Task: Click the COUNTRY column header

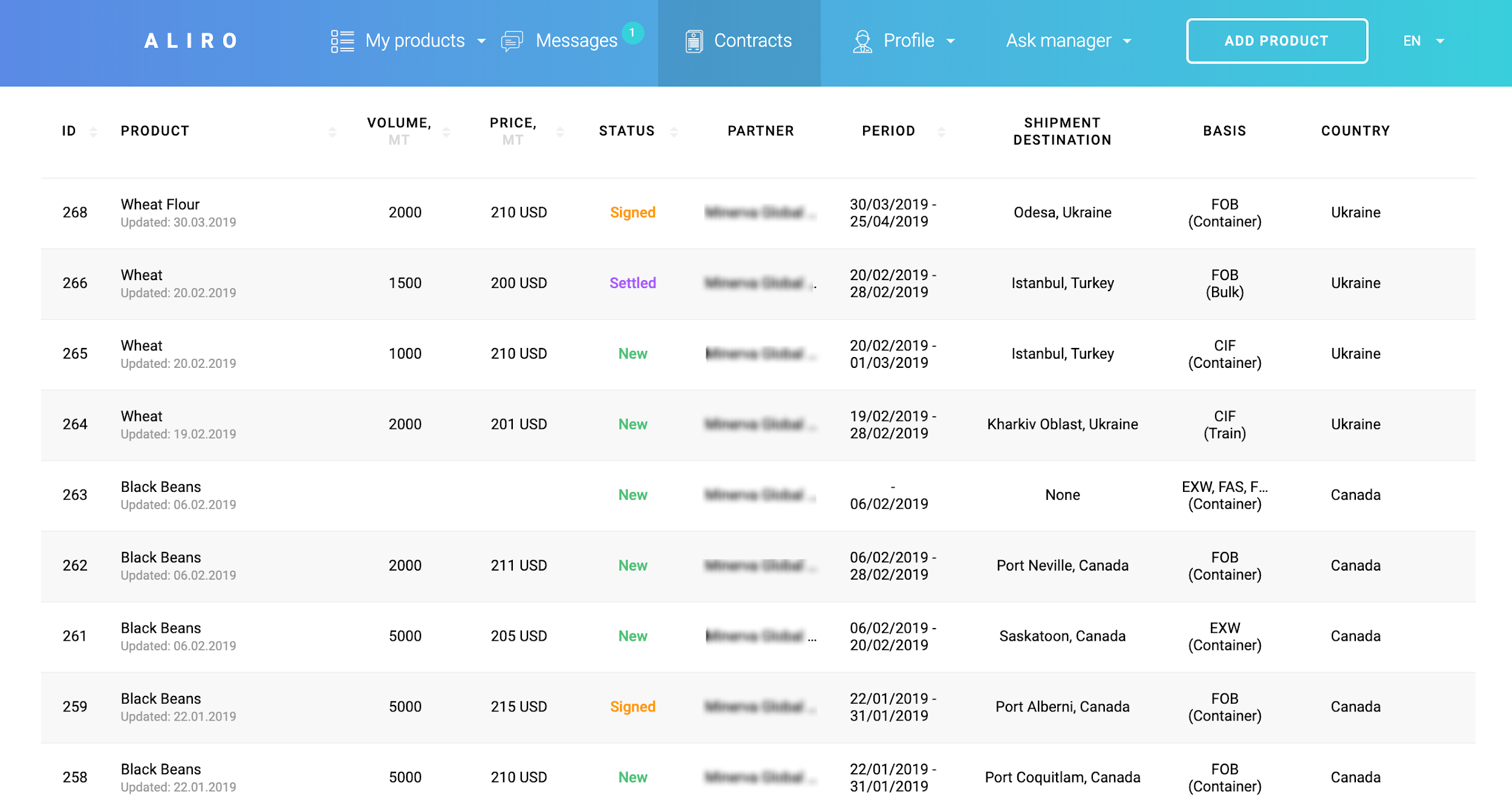Action: tap(1355, 131)
